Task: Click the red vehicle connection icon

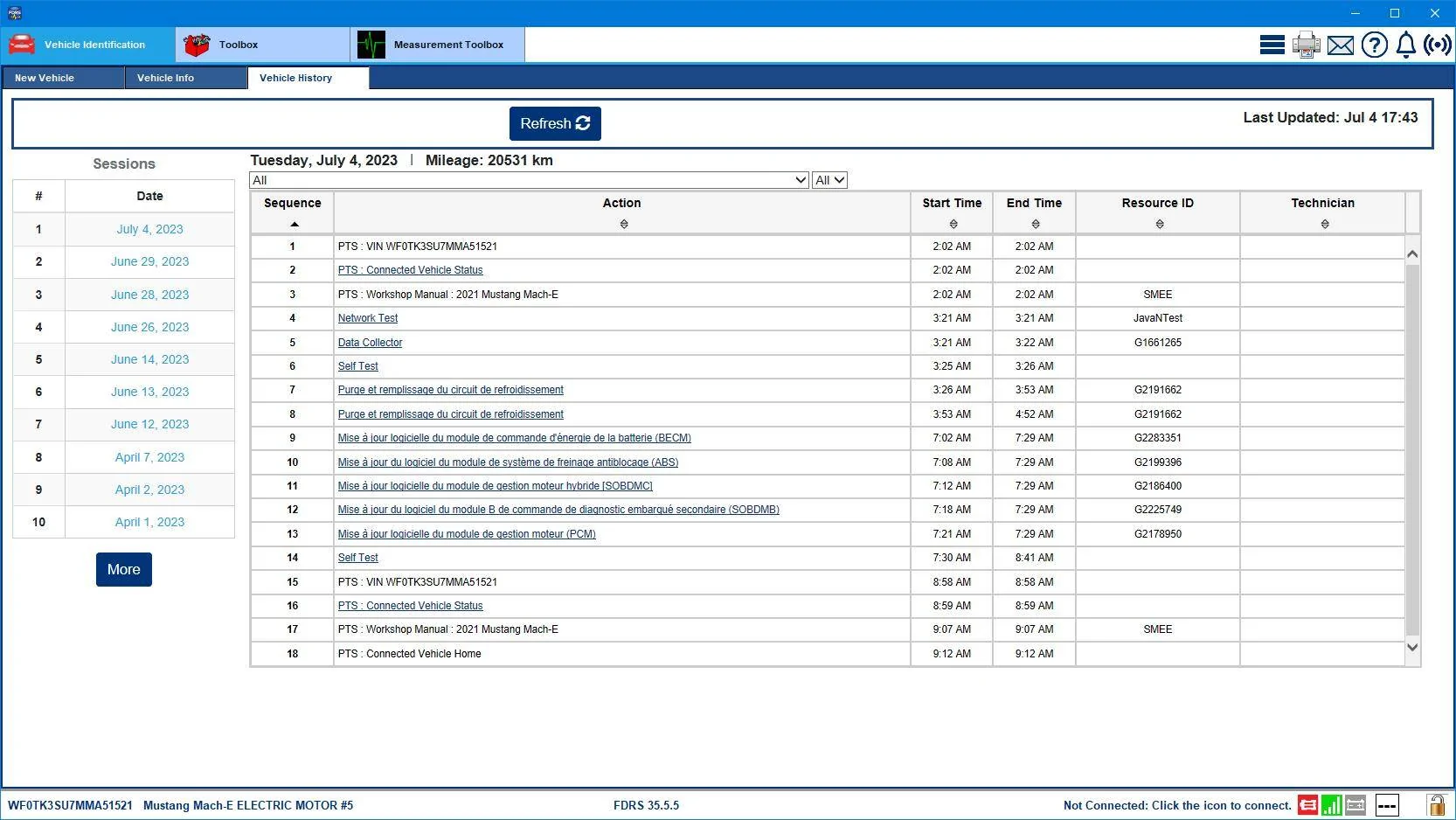Action: click(1307, 805)
